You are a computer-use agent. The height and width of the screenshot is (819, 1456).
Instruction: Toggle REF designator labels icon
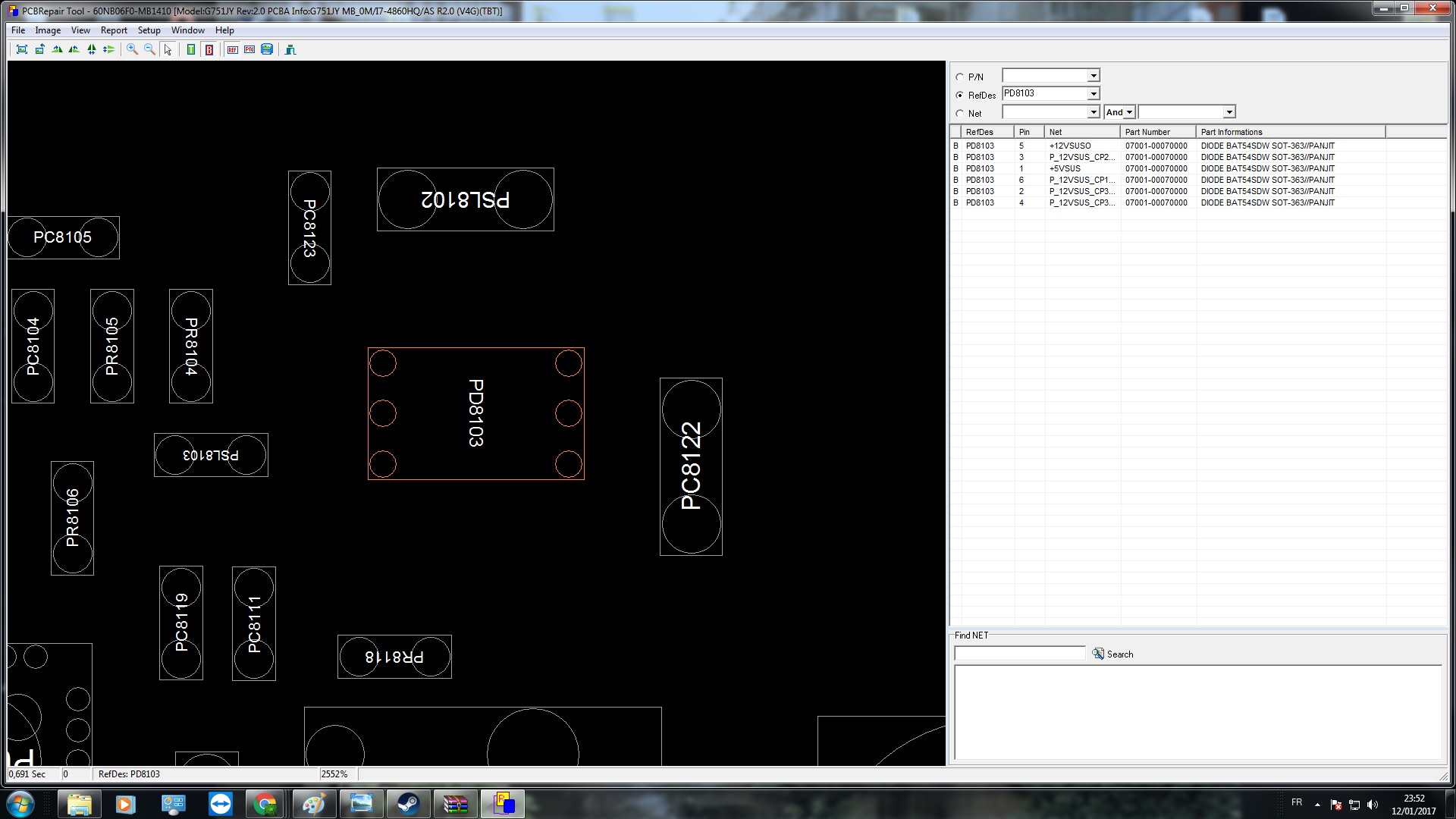click(232, 49)
